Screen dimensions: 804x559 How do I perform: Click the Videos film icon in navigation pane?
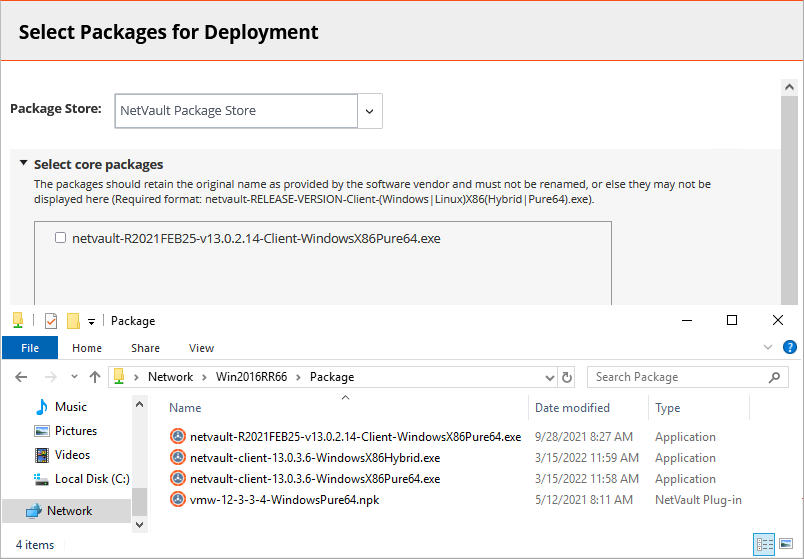click(42, 455)
